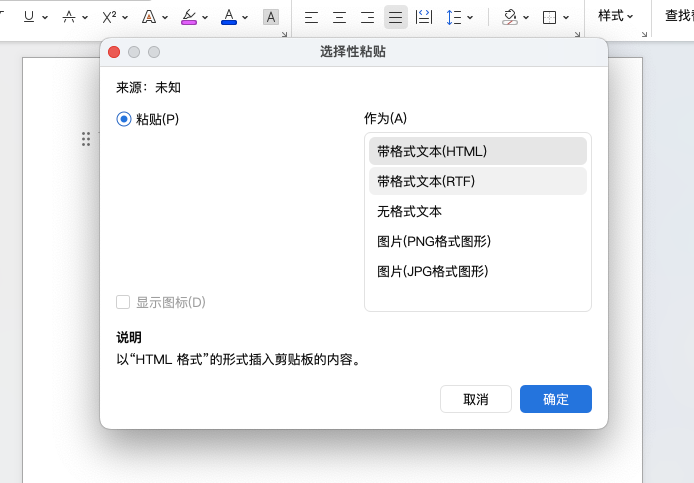Select 图片(PNG格式图形) format option

[x=478, y=241]
